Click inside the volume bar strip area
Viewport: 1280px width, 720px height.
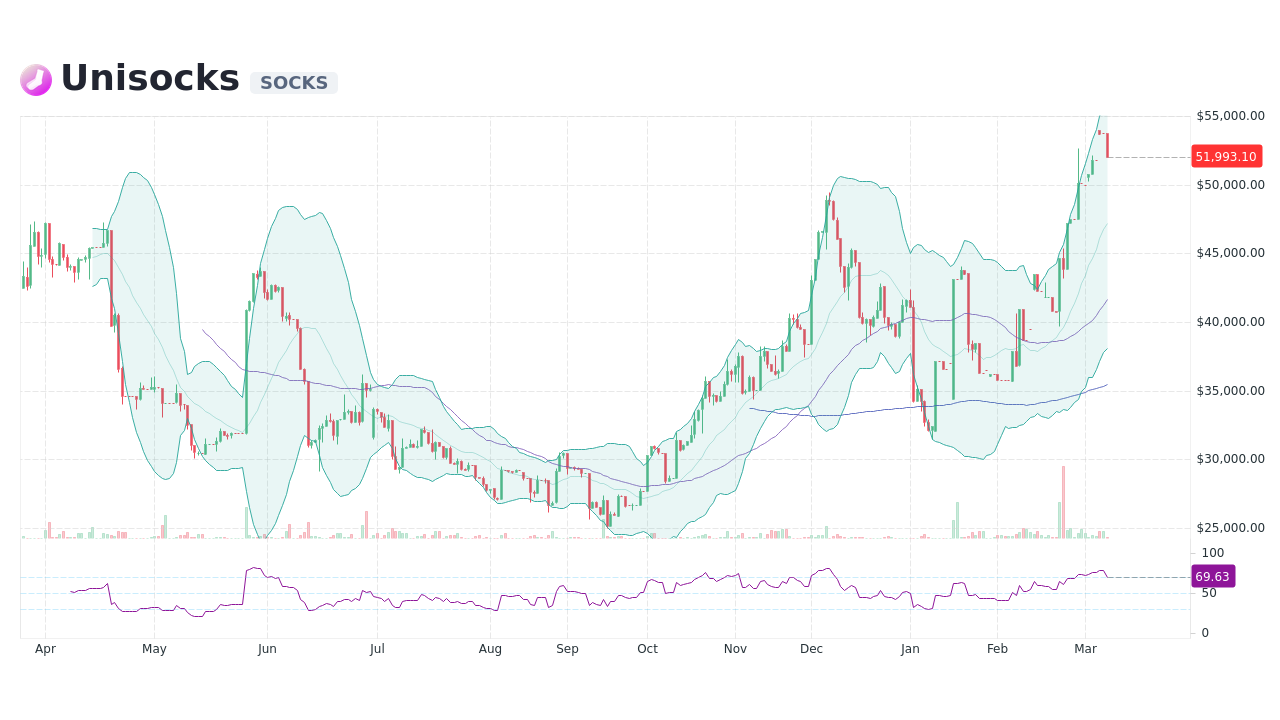click(x=600, y=530)
